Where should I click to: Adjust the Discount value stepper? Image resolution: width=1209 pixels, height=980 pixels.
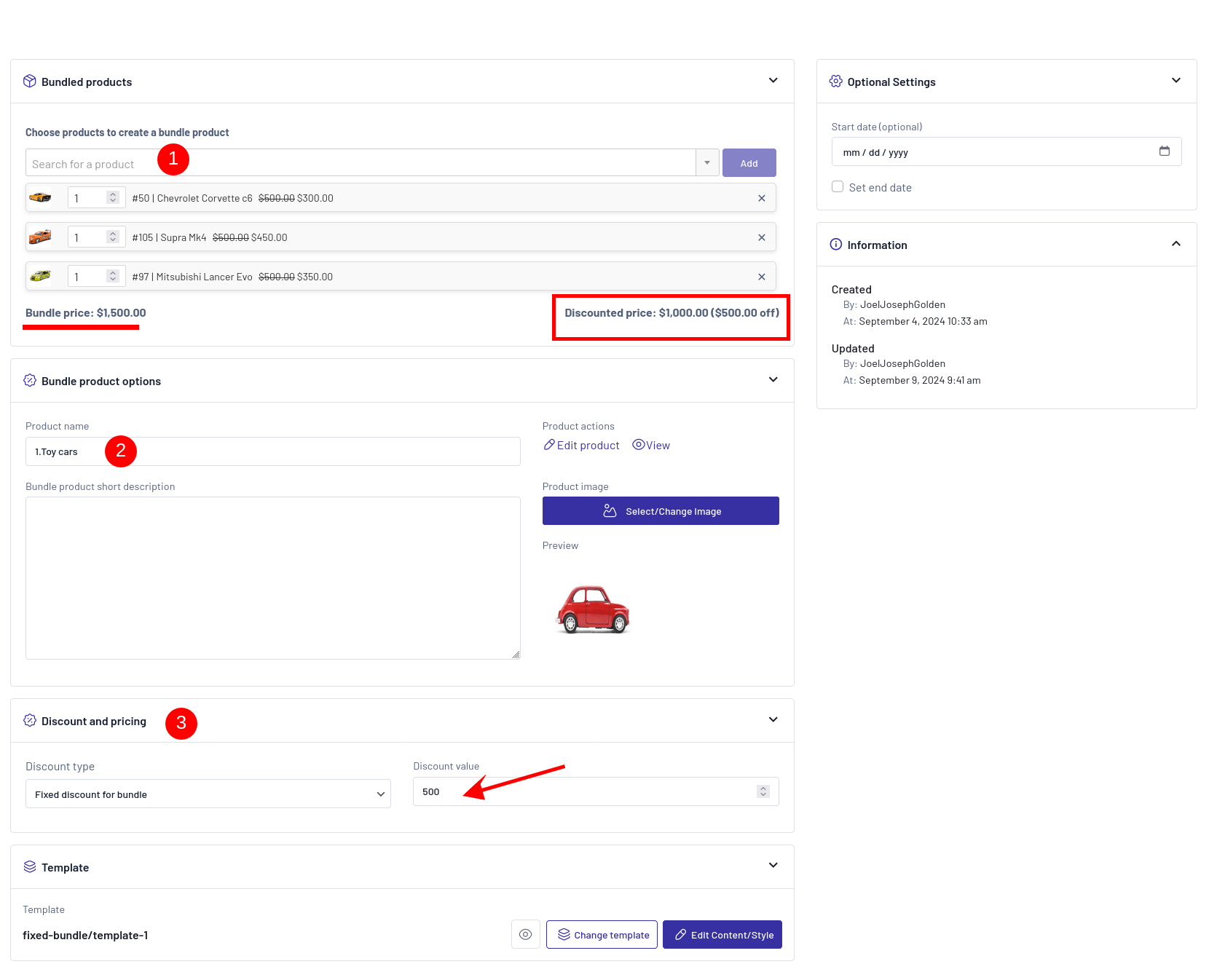[763, 791]
